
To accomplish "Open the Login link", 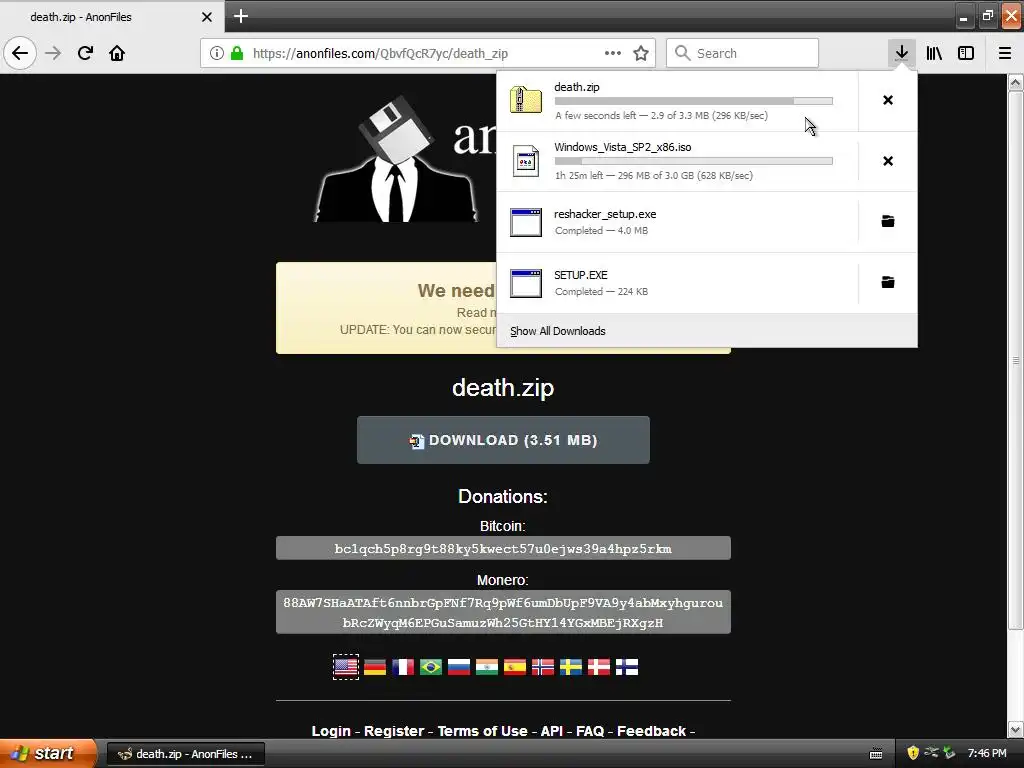I will (x=331, y=731).
